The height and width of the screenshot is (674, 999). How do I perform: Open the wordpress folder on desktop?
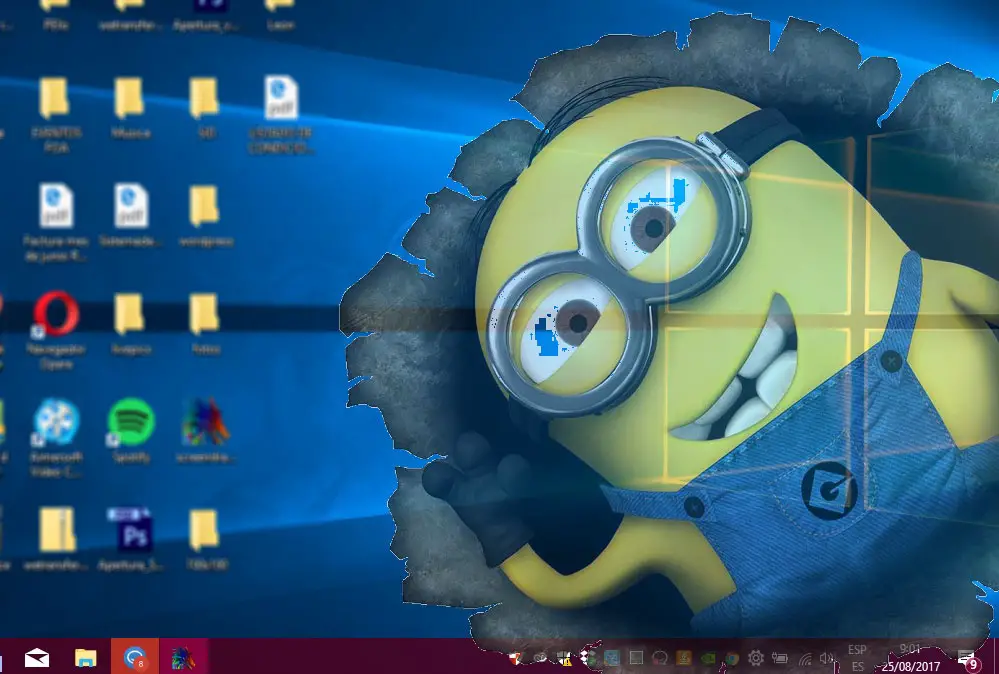point(204,205)
